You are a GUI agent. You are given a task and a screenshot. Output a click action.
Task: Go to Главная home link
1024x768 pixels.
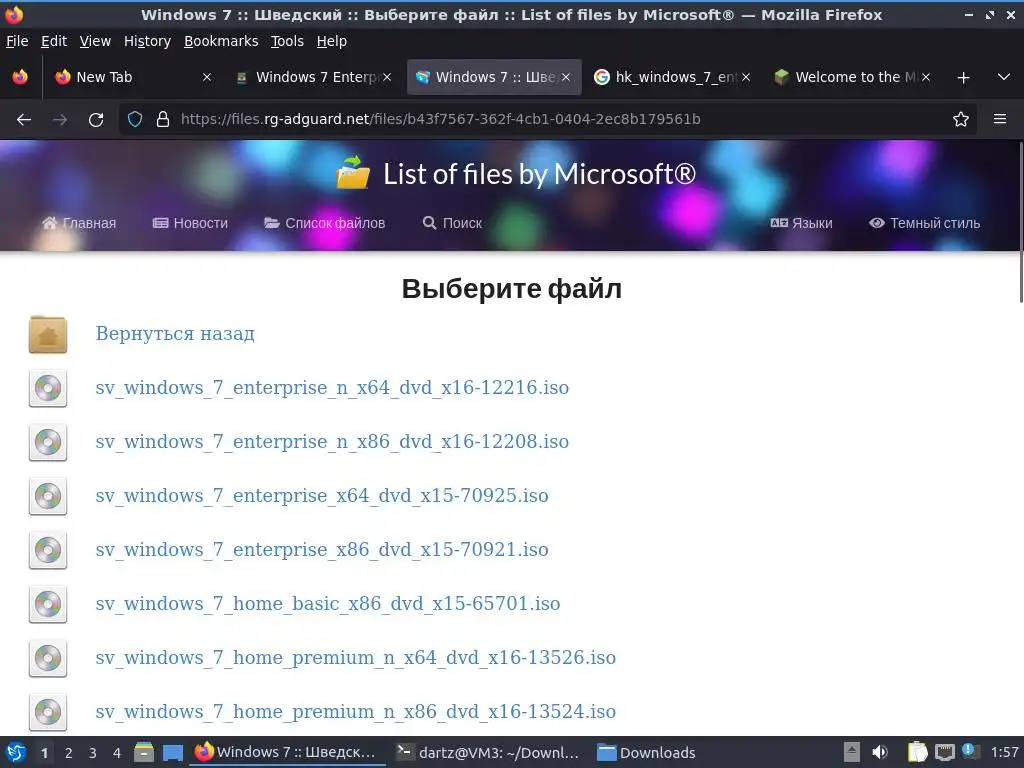79,223
